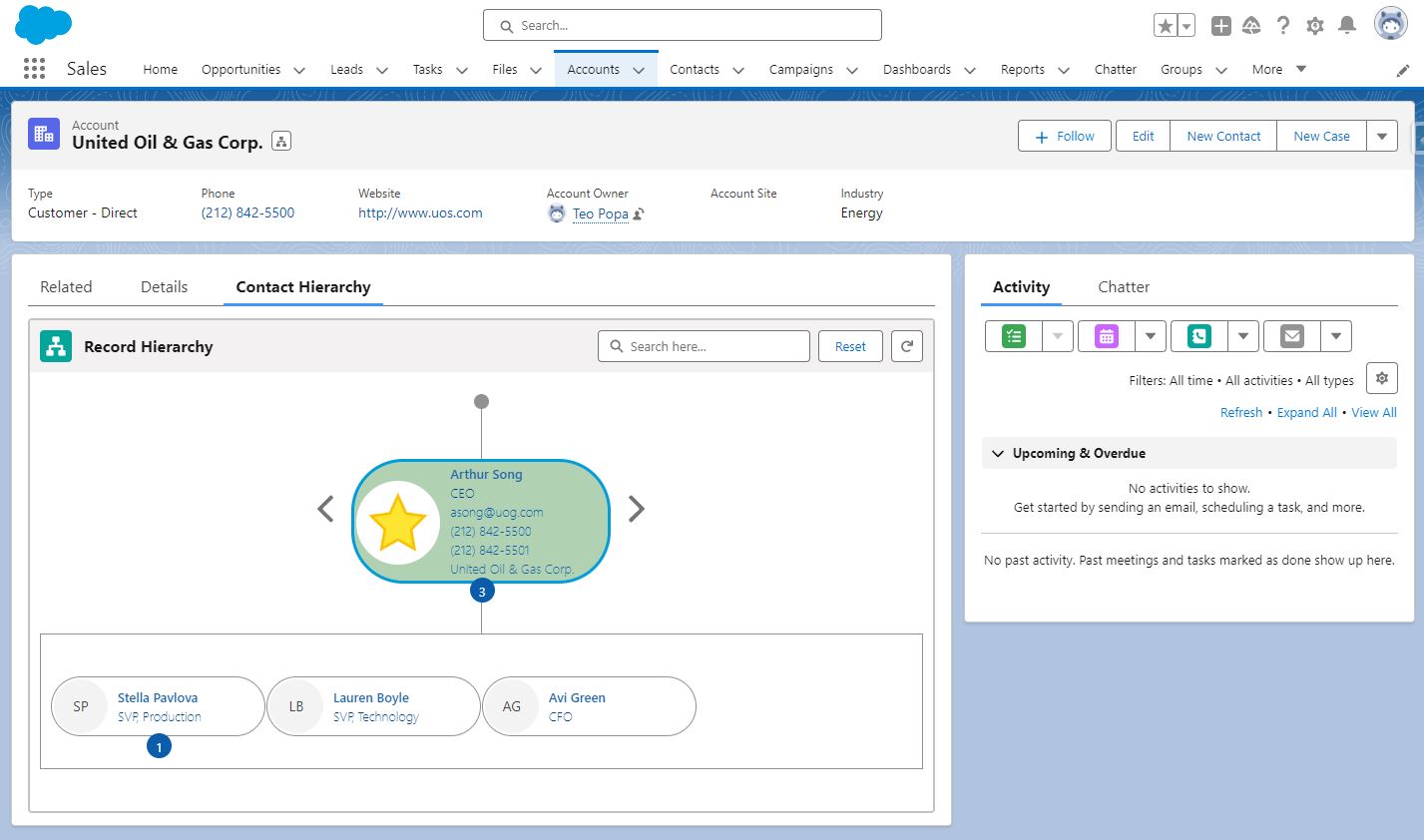Switch to the Details tab
The width and height of the screenshot is (1424, 840).
click(164, 286)
